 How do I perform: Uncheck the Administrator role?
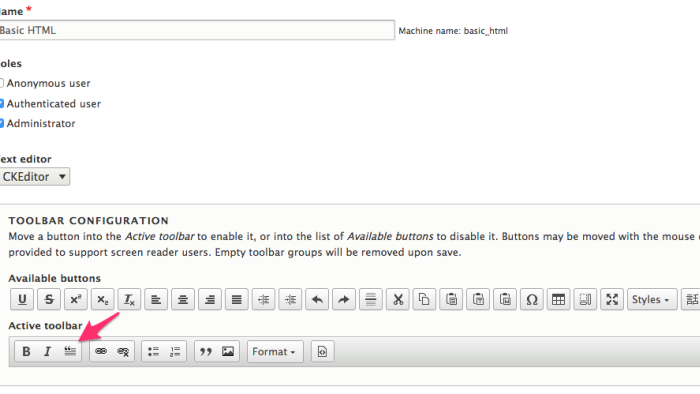coord(1,123)
